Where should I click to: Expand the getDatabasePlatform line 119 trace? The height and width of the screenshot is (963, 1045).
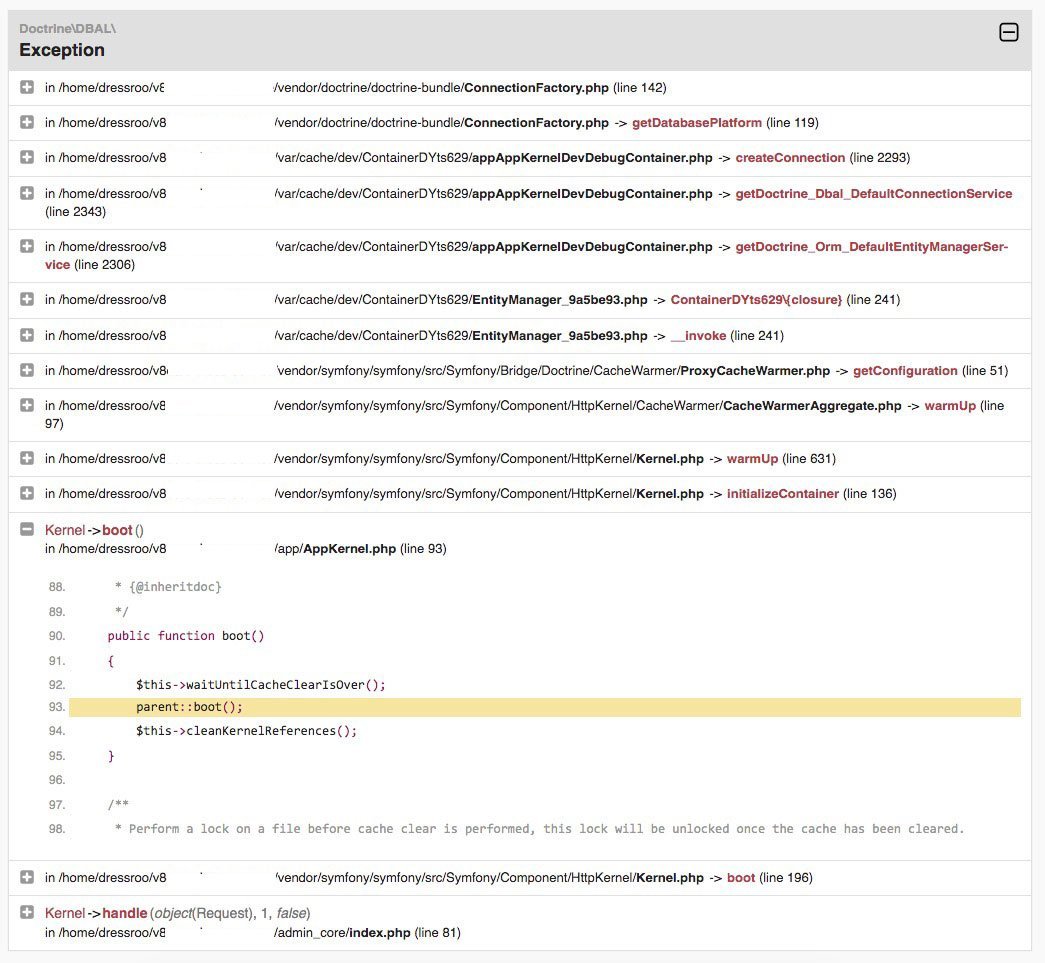pos(27,123)
